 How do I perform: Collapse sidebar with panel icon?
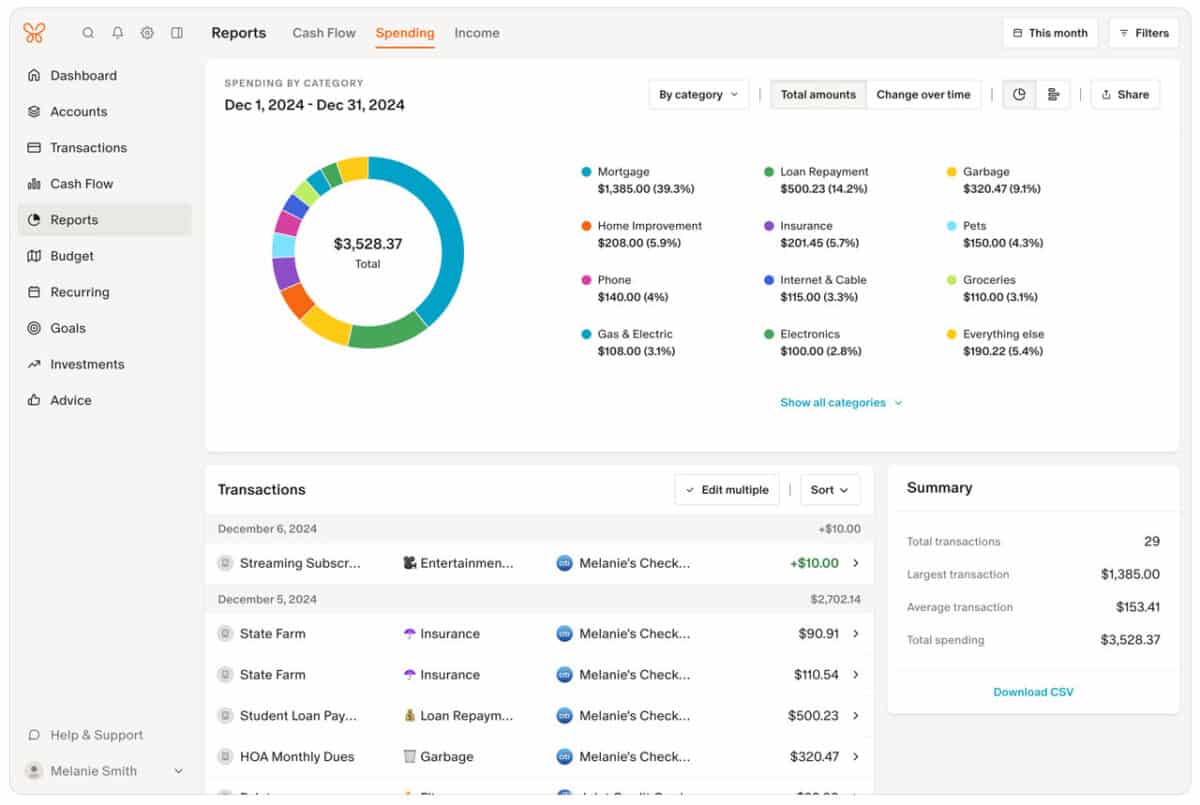(x=177, y=33)
